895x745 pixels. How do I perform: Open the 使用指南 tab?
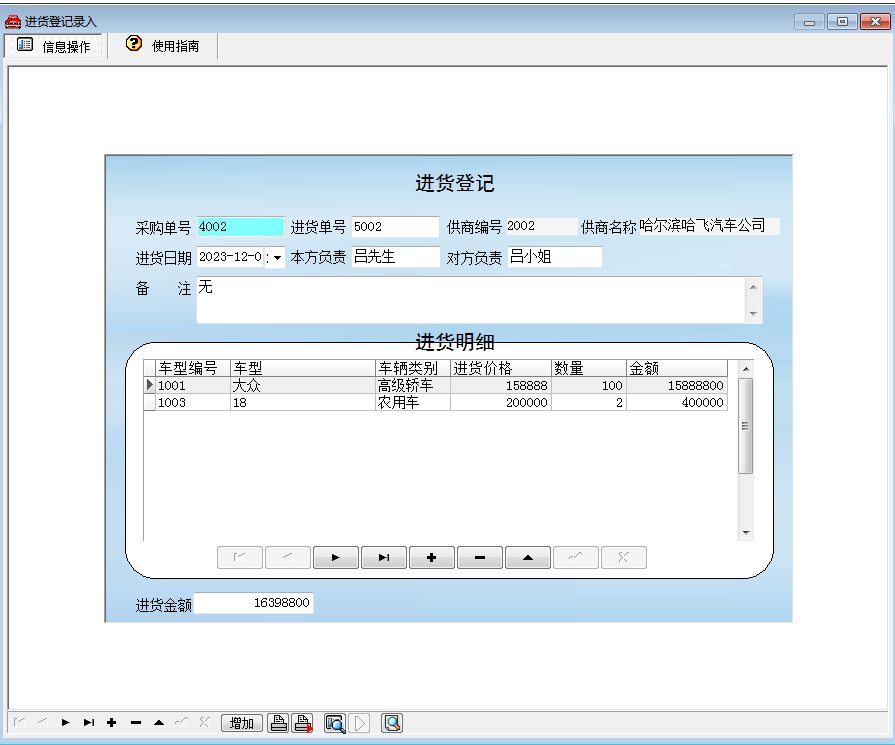162,46
